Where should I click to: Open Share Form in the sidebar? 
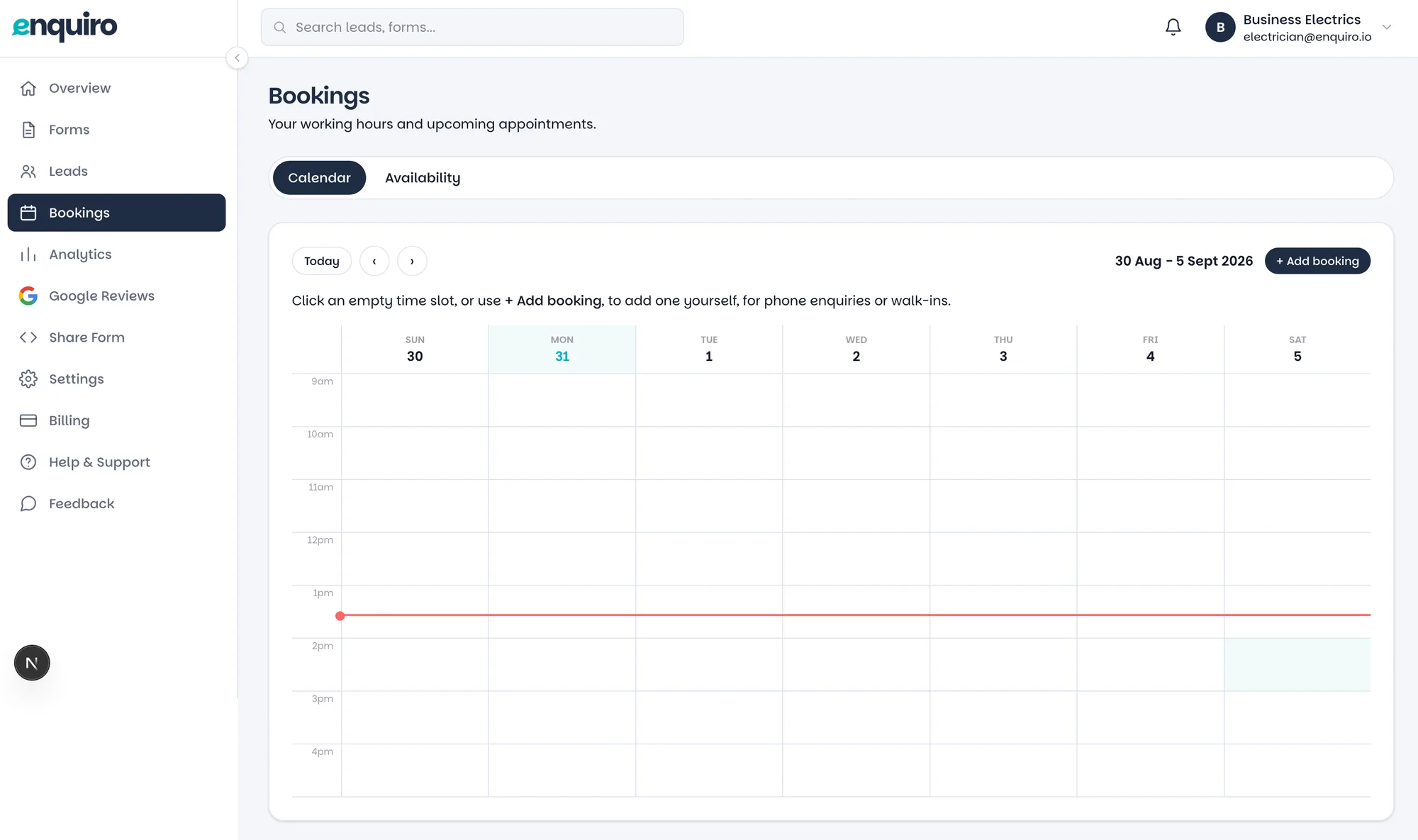coord(116,337)
